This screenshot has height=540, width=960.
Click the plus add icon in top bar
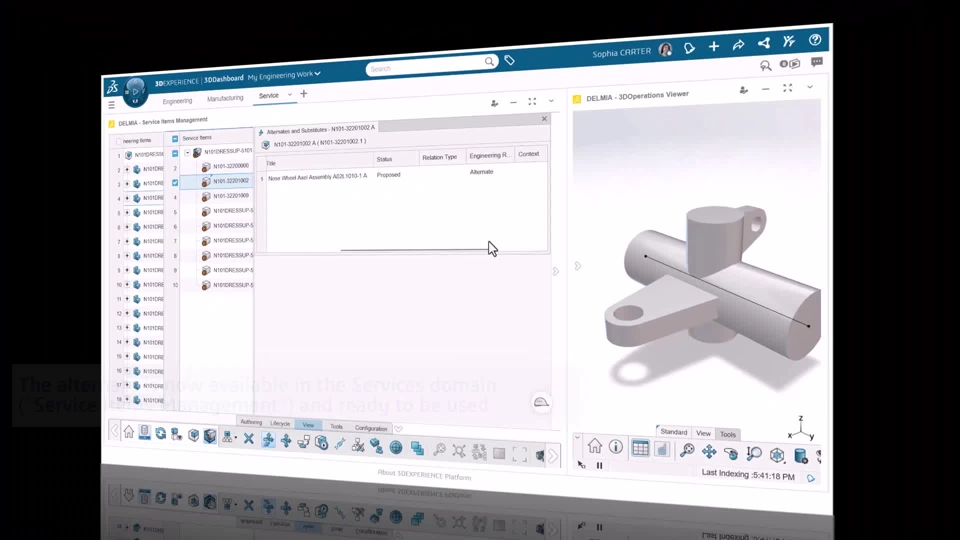pos(714,46)
